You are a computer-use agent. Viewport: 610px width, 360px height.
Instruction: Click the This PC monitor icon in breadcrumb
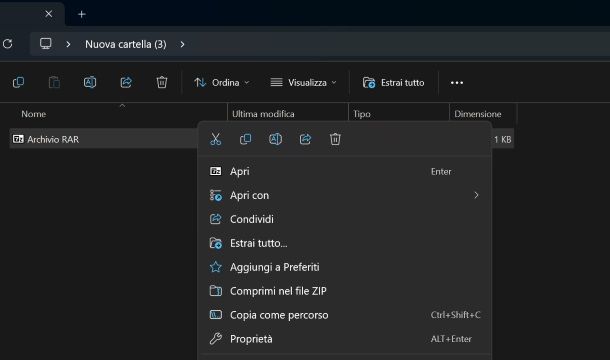coord(46,44)
